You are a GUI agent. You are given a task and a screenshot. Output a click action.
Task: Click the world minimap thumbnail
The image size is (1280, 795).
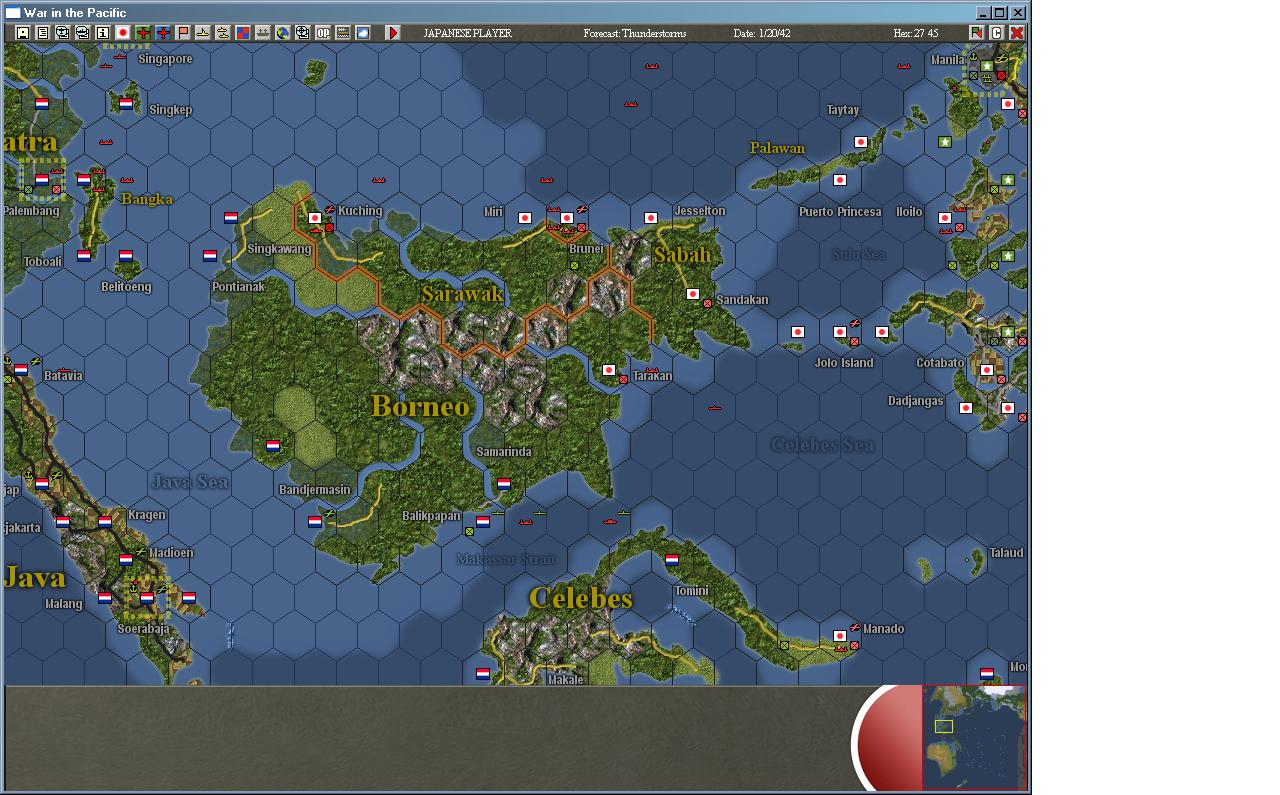coord(974,738)
